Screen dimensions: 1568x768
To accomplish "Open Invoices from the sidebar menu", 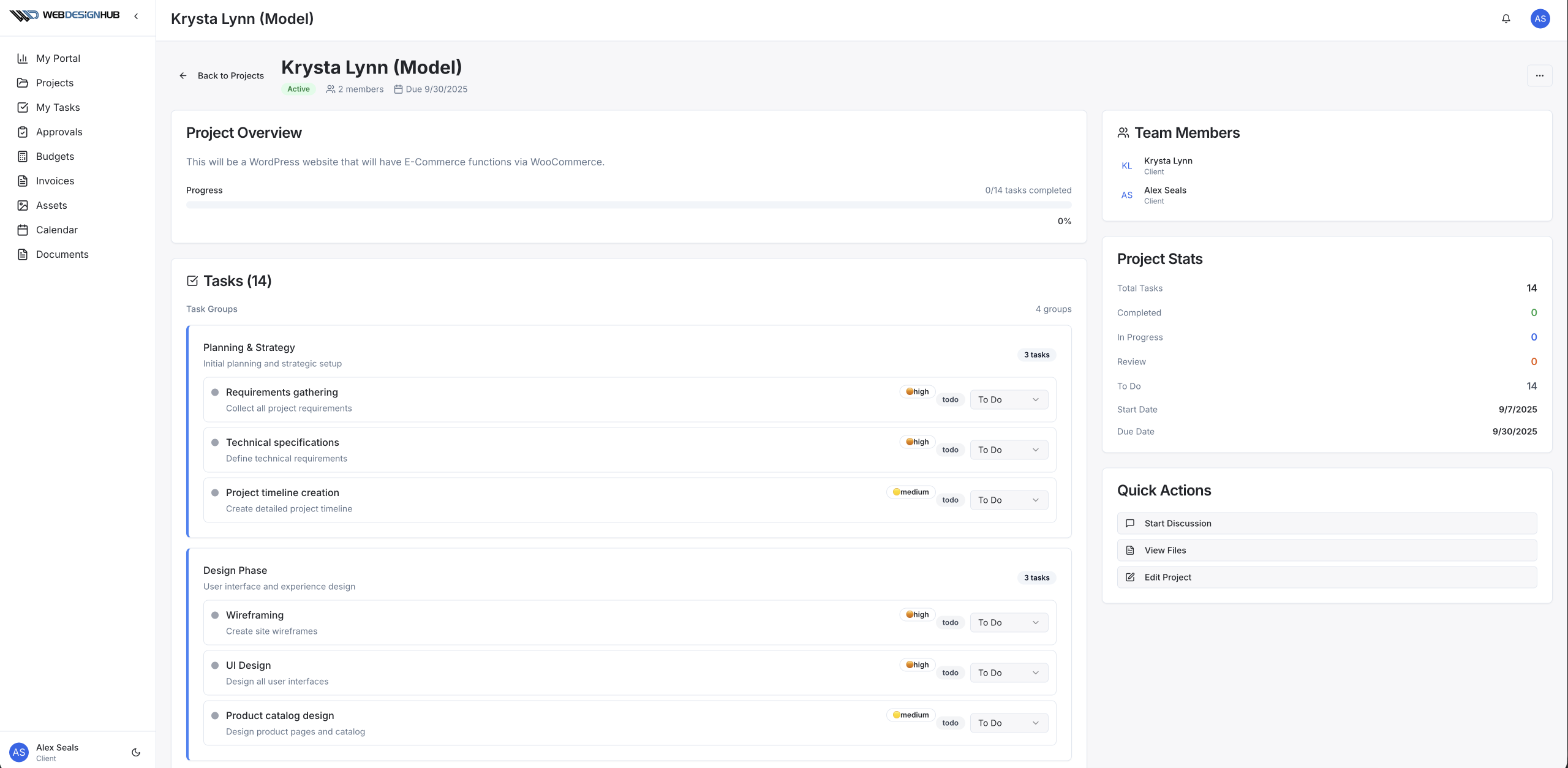I will pos(55,181).
